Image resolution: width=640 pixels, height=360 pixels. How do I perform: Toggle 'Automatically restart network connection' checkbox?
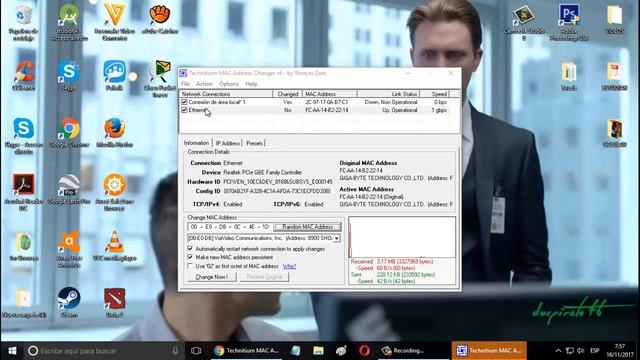190,249
